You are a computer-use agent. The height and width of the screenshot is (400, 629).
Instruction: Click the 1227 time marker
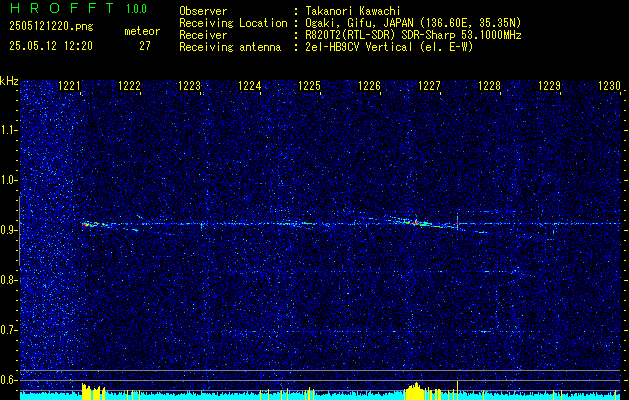point(429,86)
